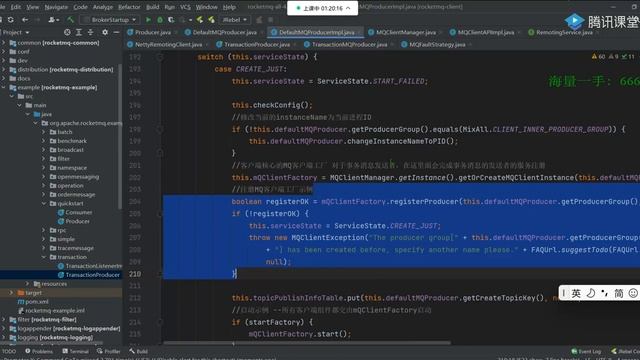Click the English 英 input method icon
Image resolution: width=640 pixels, height=360 pixels.
coord(576,293)
